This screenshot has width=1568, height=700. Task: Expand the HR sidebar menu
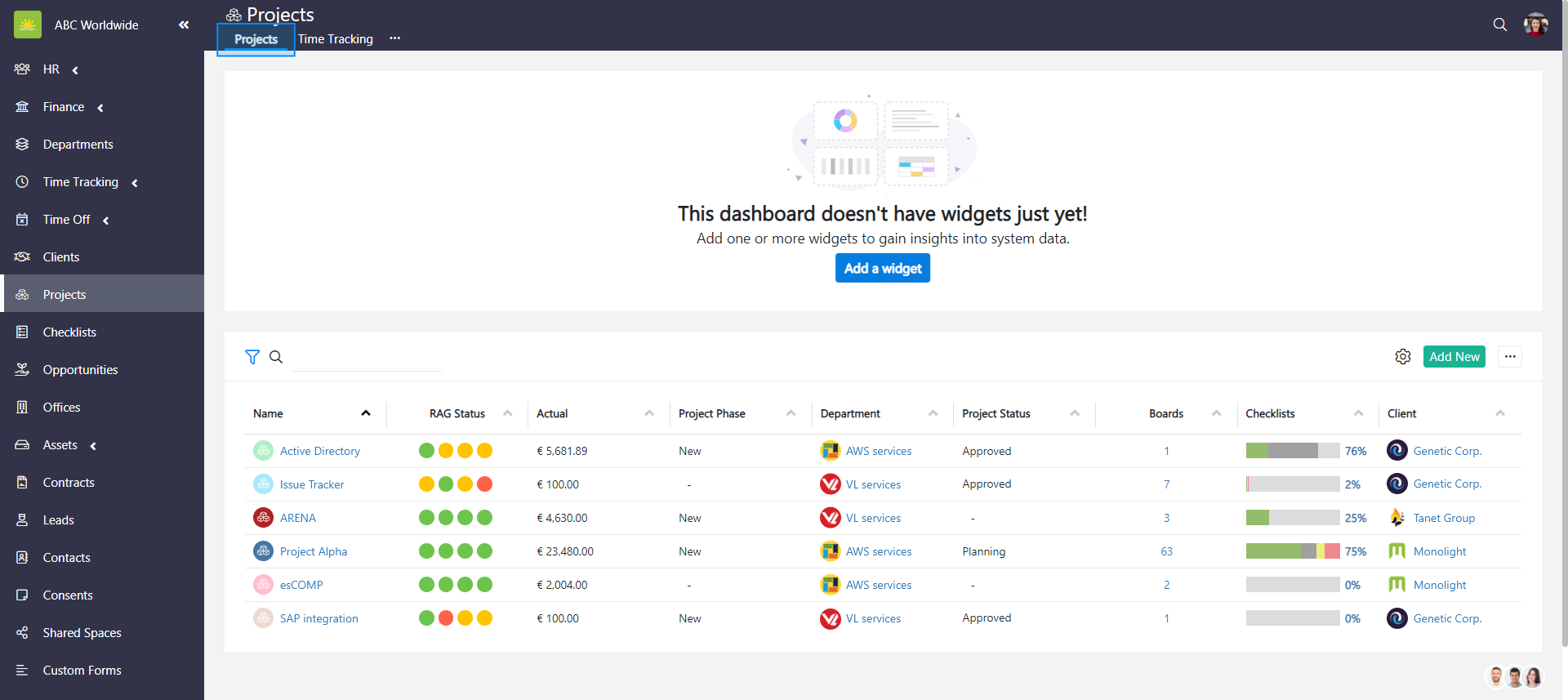click(75, 70)
